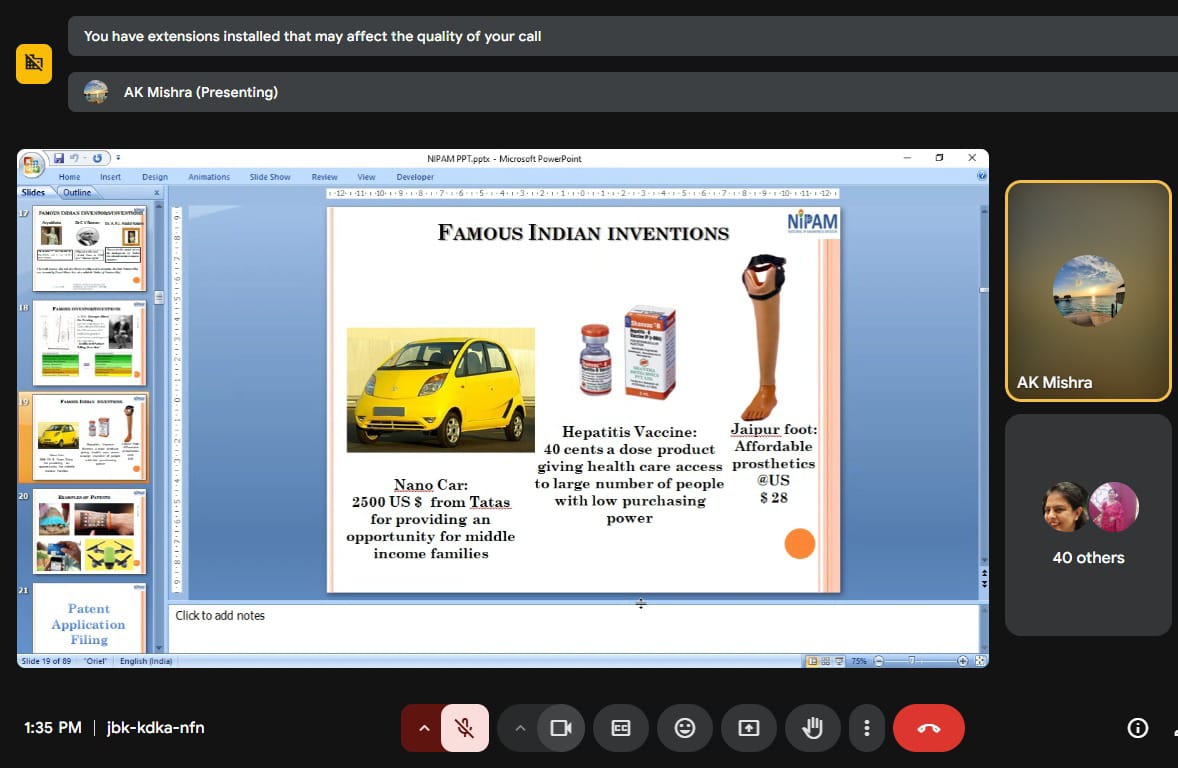This screenshot has height=768, width=1178.
Task: Click zoom out minus button
Action: 878,661
